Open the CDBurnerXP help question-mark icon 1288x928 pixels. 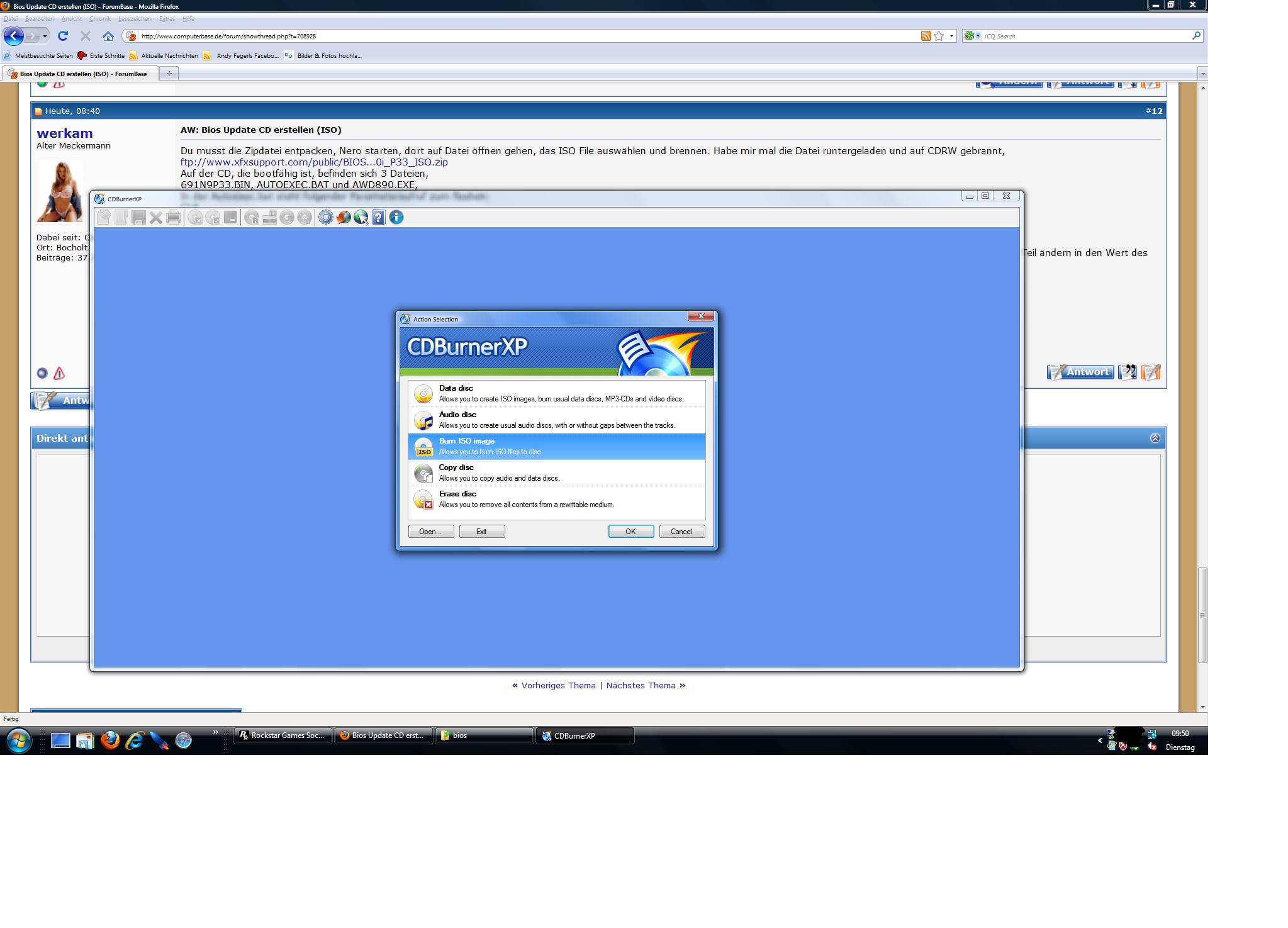pos(378,218)
